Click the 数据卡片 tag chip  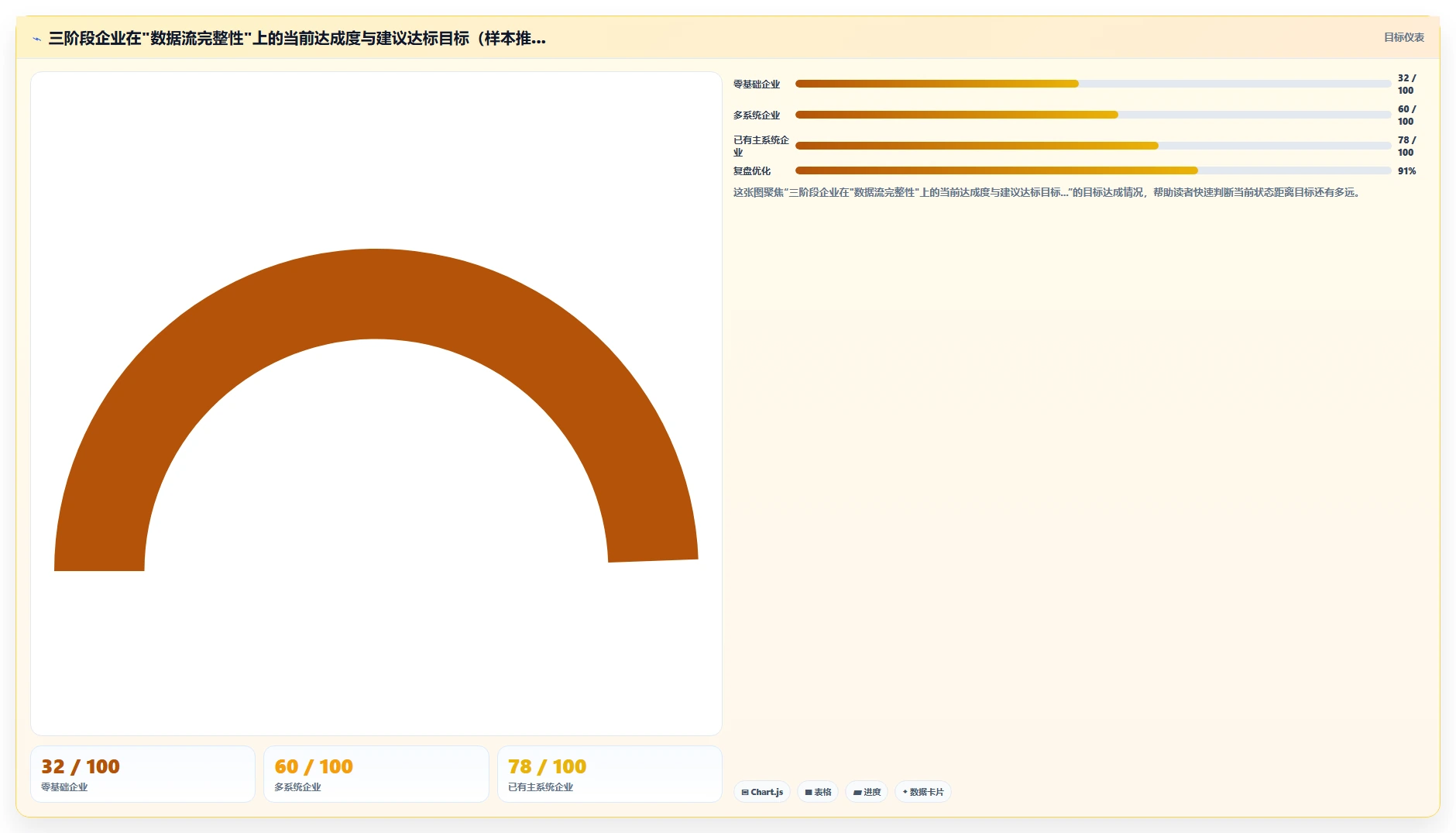pyautogui.click(x=923, y=792)
